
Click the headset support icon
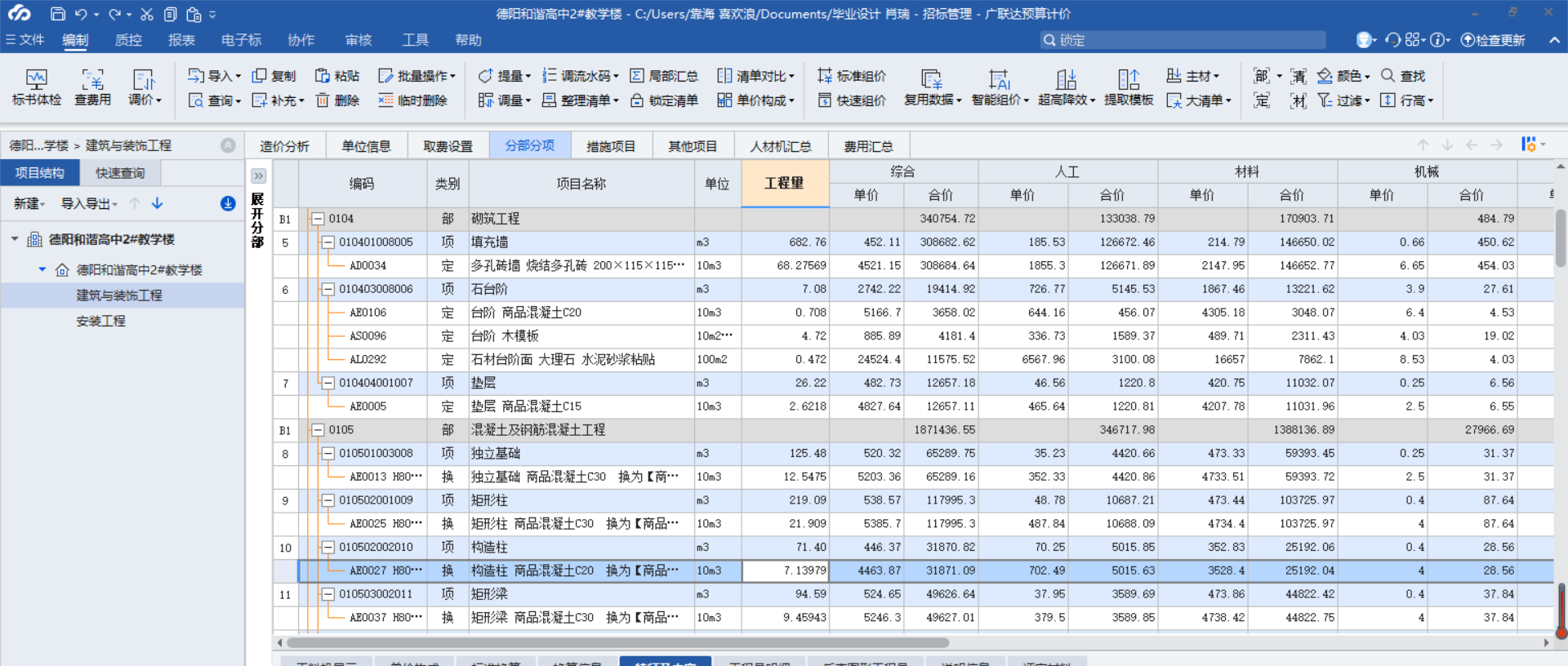pyautogui.click(x=1393, y=40)
